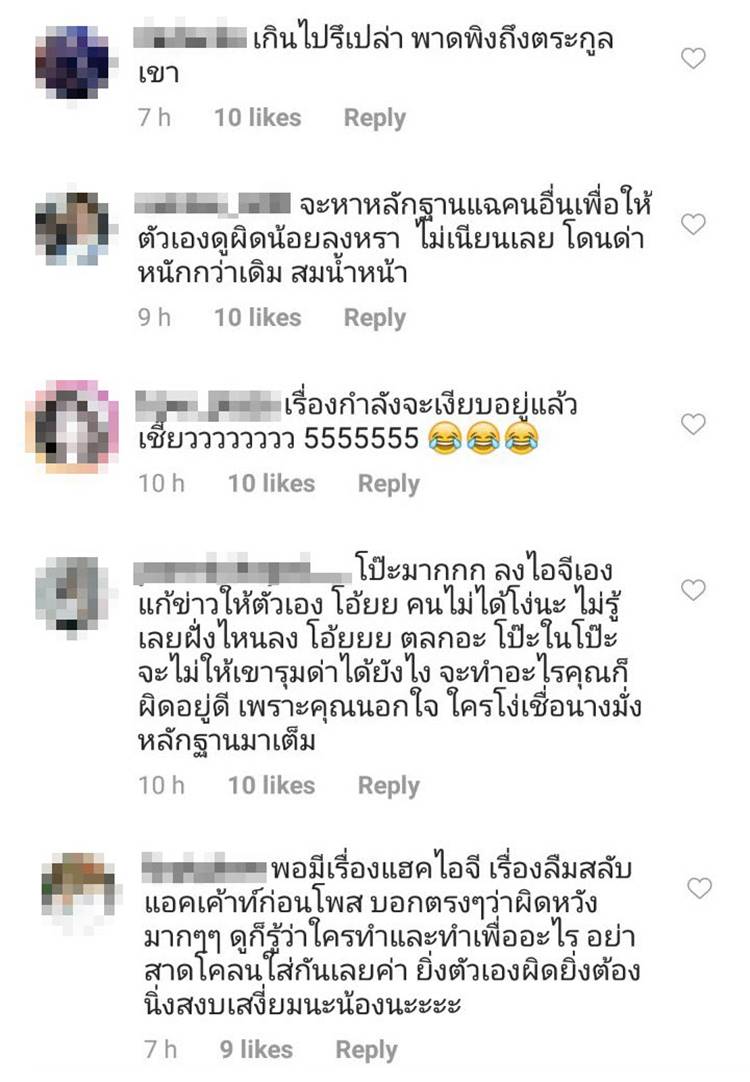Viewport: 750px width, 1082px height.
Task: Open fifth commenter's profile picture
Action: pyautogui.click(x=79, y=890)
